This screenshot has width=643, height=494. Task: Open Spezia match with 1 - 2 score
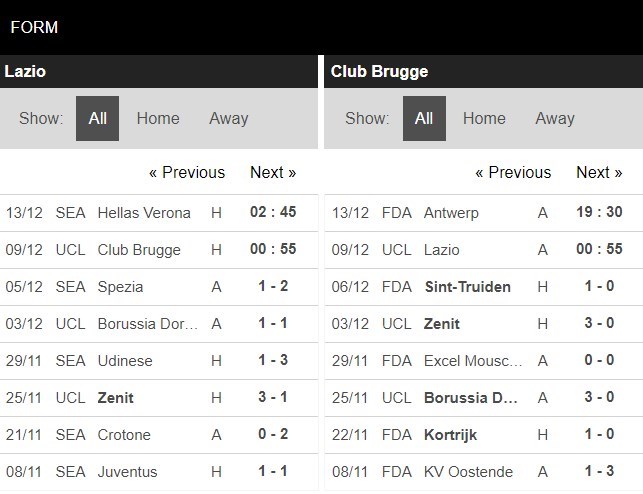click(120, 287)
